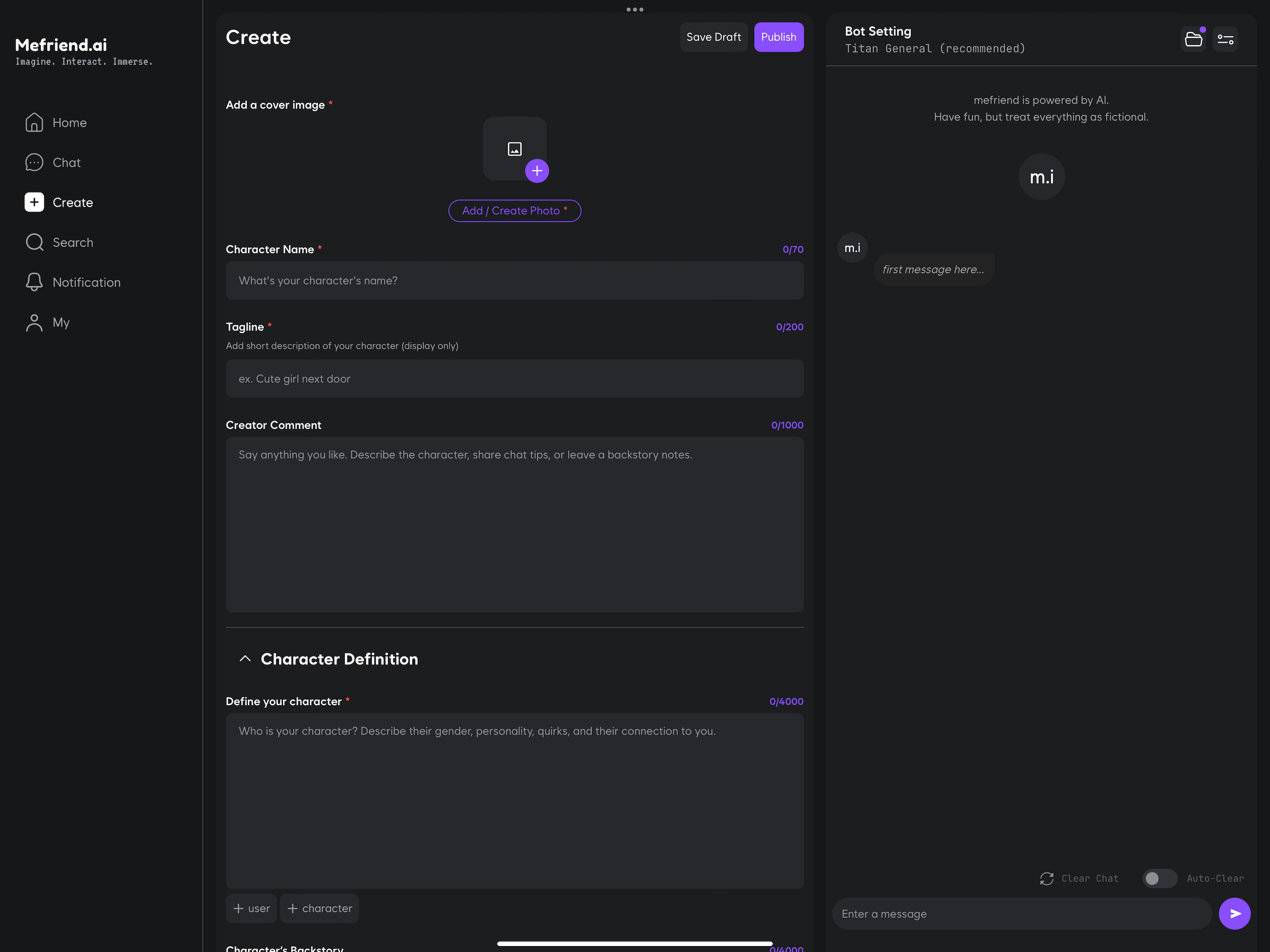Insert the user placeholder tag
This screenshot has width=1270, height=952.
pos(251,908)
